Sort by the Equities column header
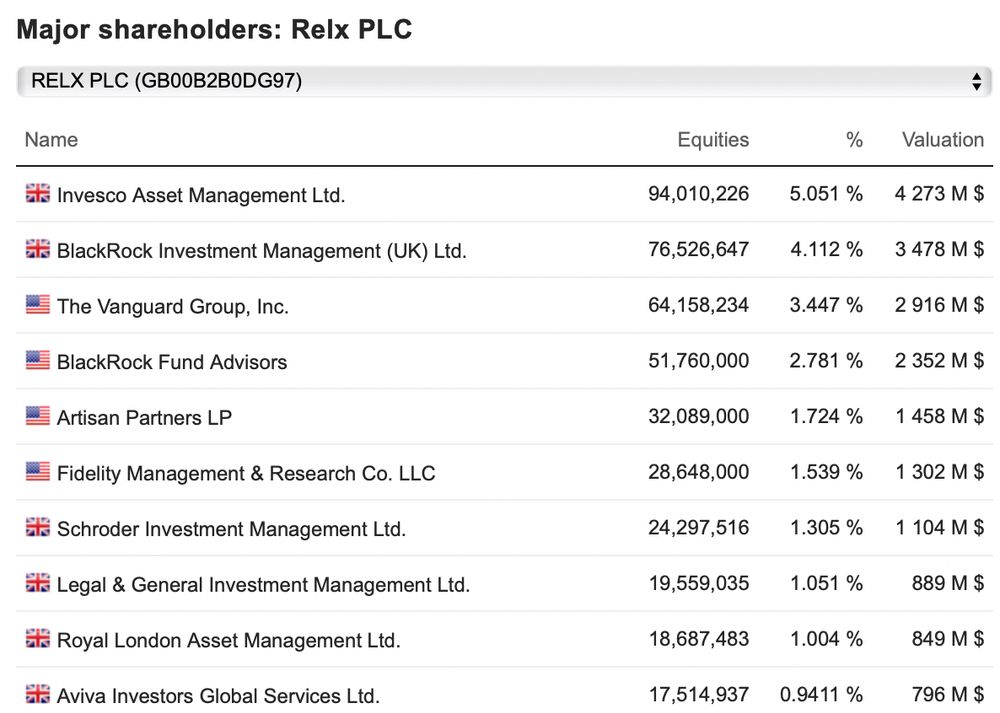 click(712, 140)
